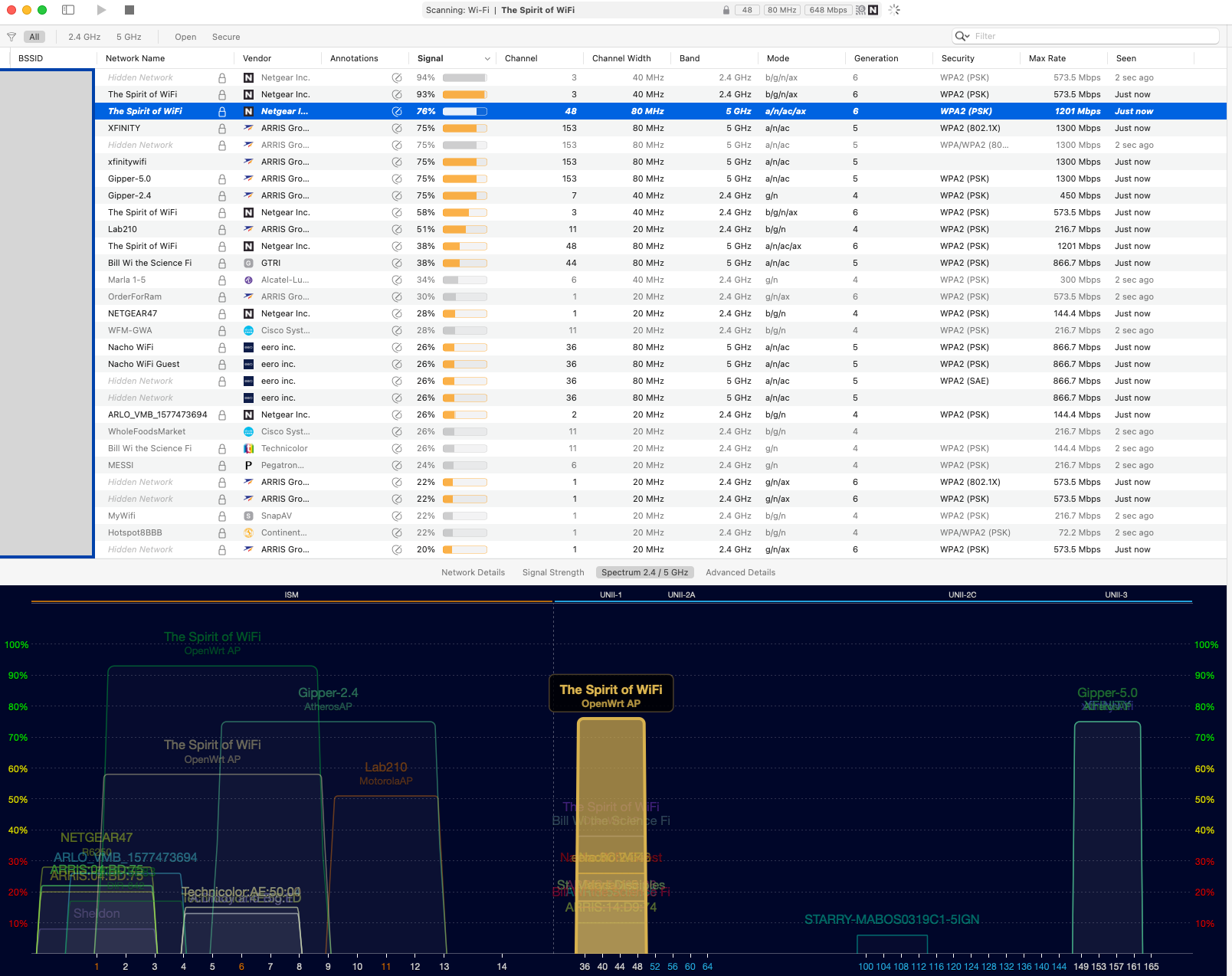
Task: Click the Cisco vendor icon for WFM-GWA
Action: [x=248, y=331]
